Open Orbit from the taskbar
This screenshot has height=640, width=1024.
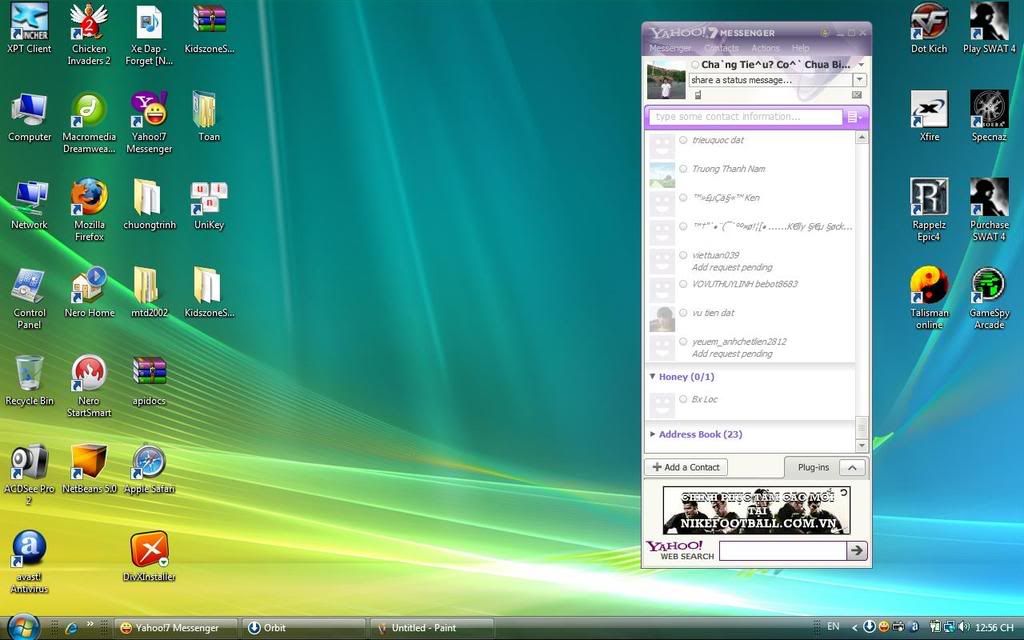click(304, 628)
